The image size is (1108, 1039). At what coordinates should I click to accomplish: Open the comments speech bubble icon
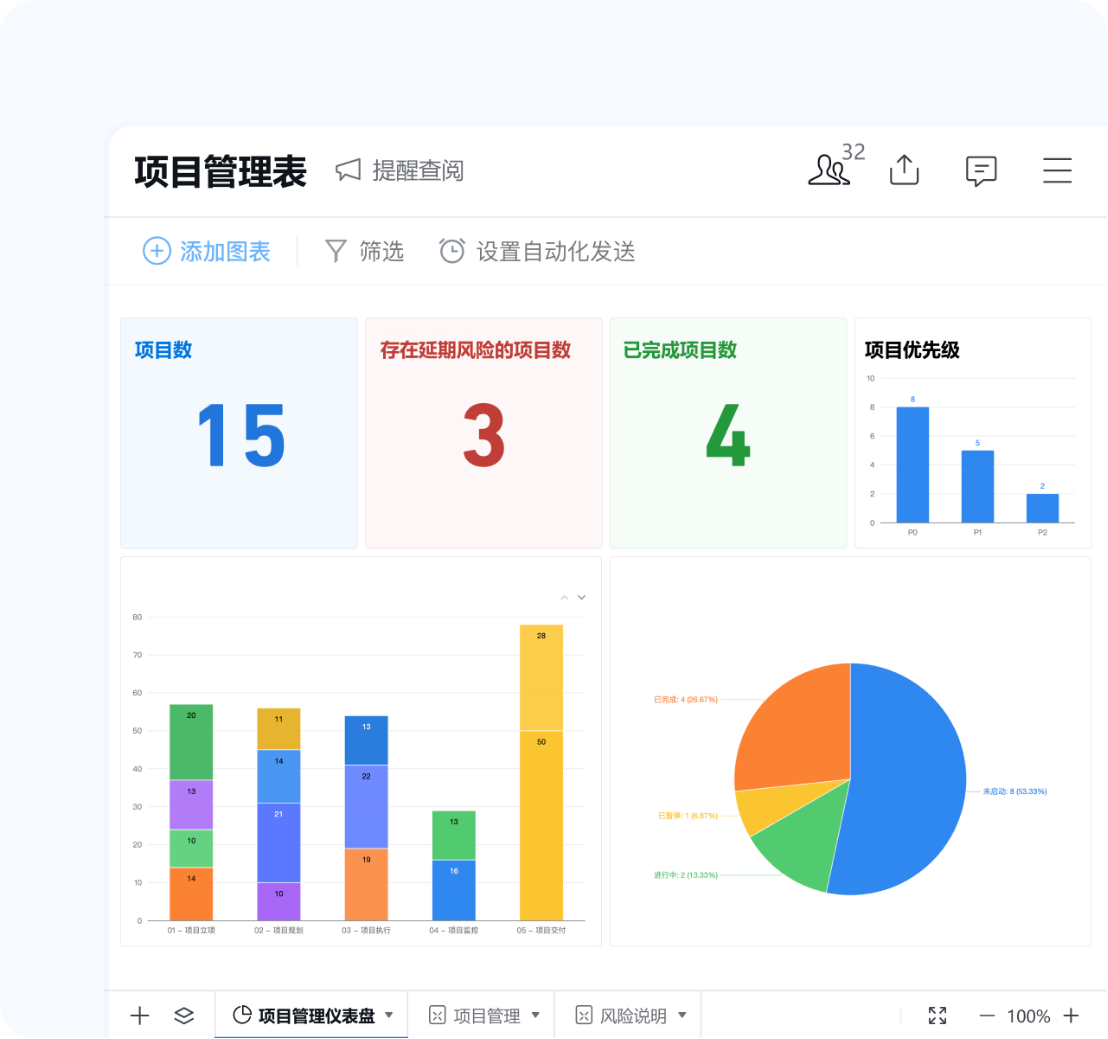click(x=981, y=171)
